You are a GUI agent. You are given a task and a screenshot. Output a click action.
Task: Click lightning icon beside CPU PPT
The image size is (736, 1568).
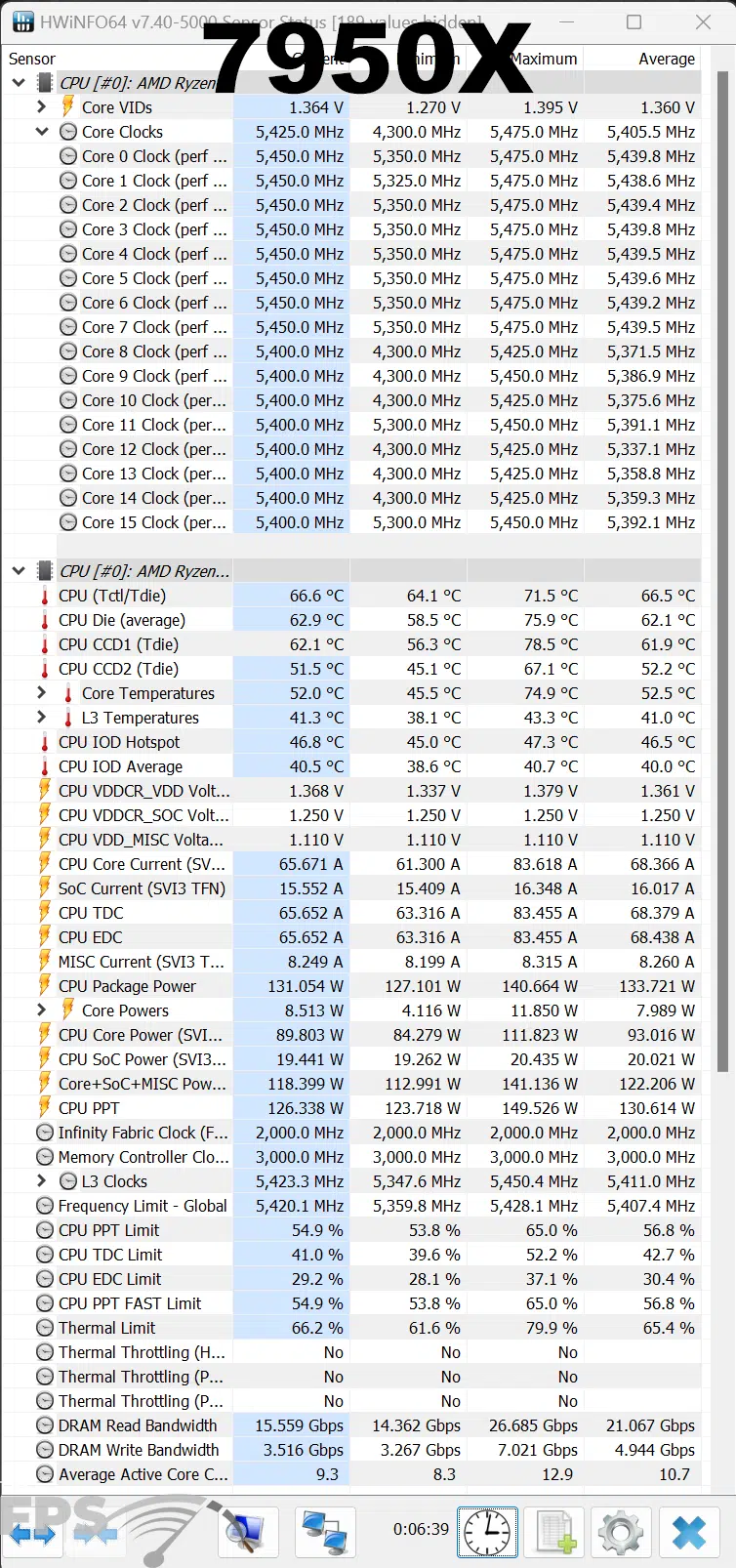coord(44,1108)
